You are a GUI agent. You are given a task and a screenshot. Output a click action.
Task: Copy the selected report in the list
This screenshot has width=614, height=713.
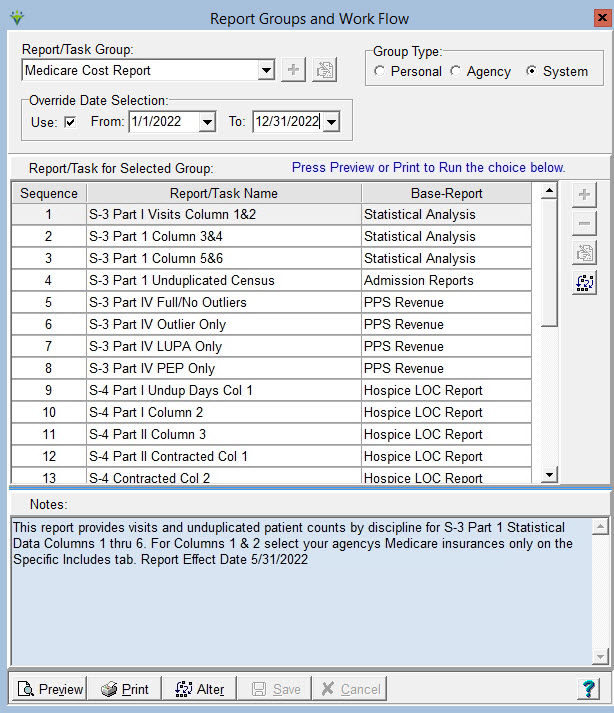[584, 253]
